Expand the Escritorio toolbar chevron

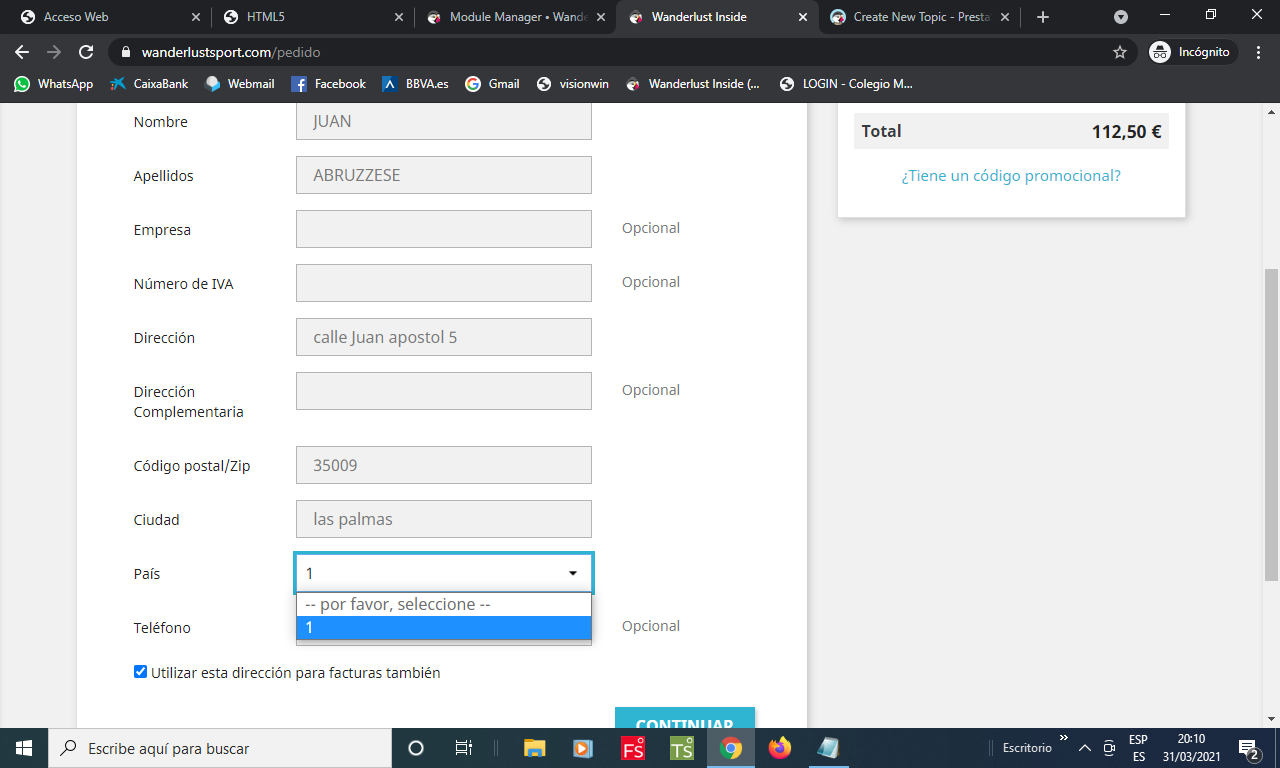coord(1064,738)
